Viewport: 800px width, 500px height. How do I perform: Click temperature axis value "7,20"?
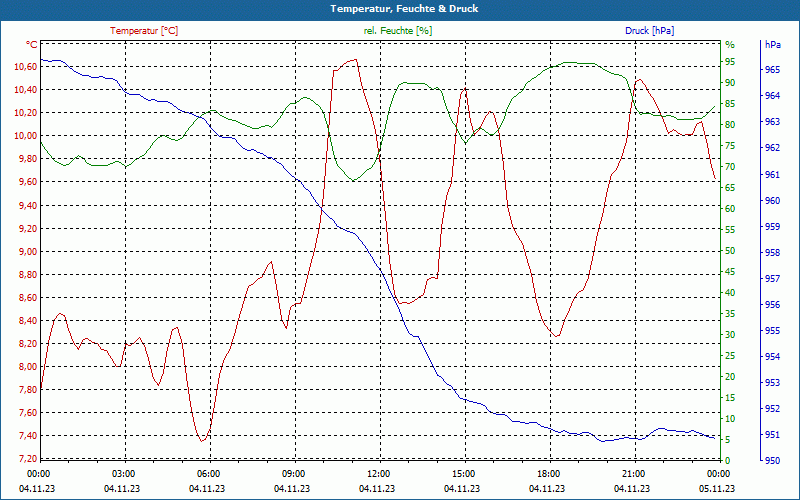[x=28, y=458]
